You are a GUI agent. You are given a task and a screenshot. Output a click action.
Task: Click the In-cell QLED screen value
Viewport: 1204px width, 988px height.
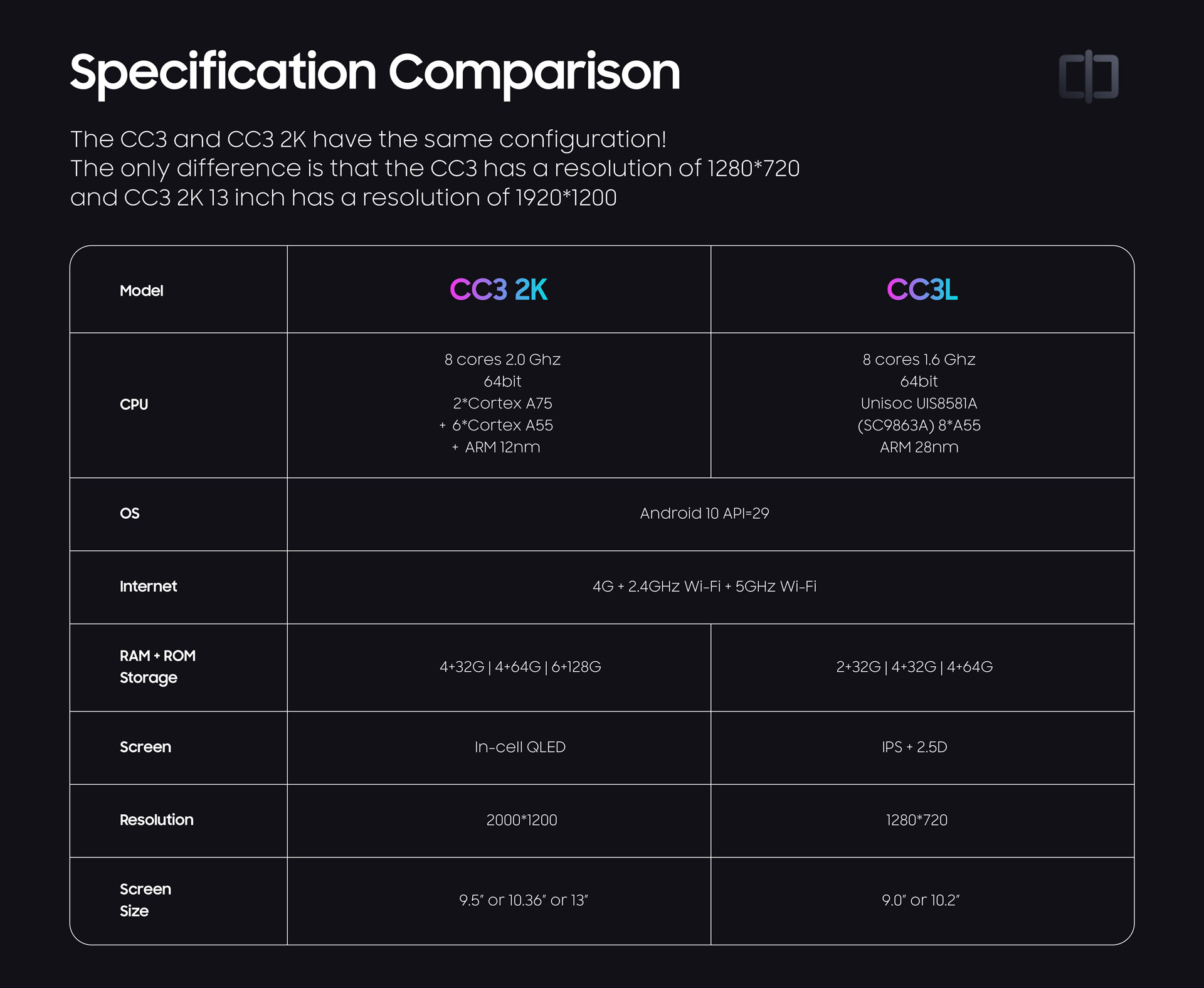click(520, 747)
